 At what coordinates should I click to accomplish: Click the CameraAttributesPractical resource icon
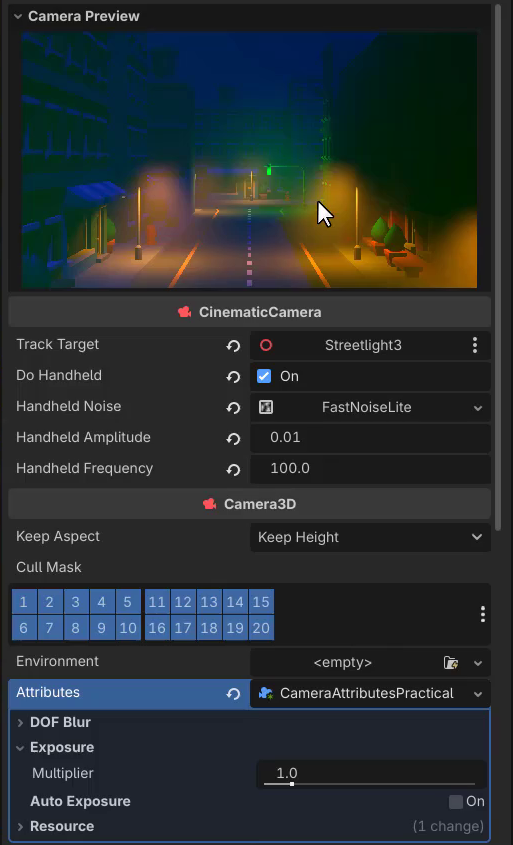pos(266,694)
